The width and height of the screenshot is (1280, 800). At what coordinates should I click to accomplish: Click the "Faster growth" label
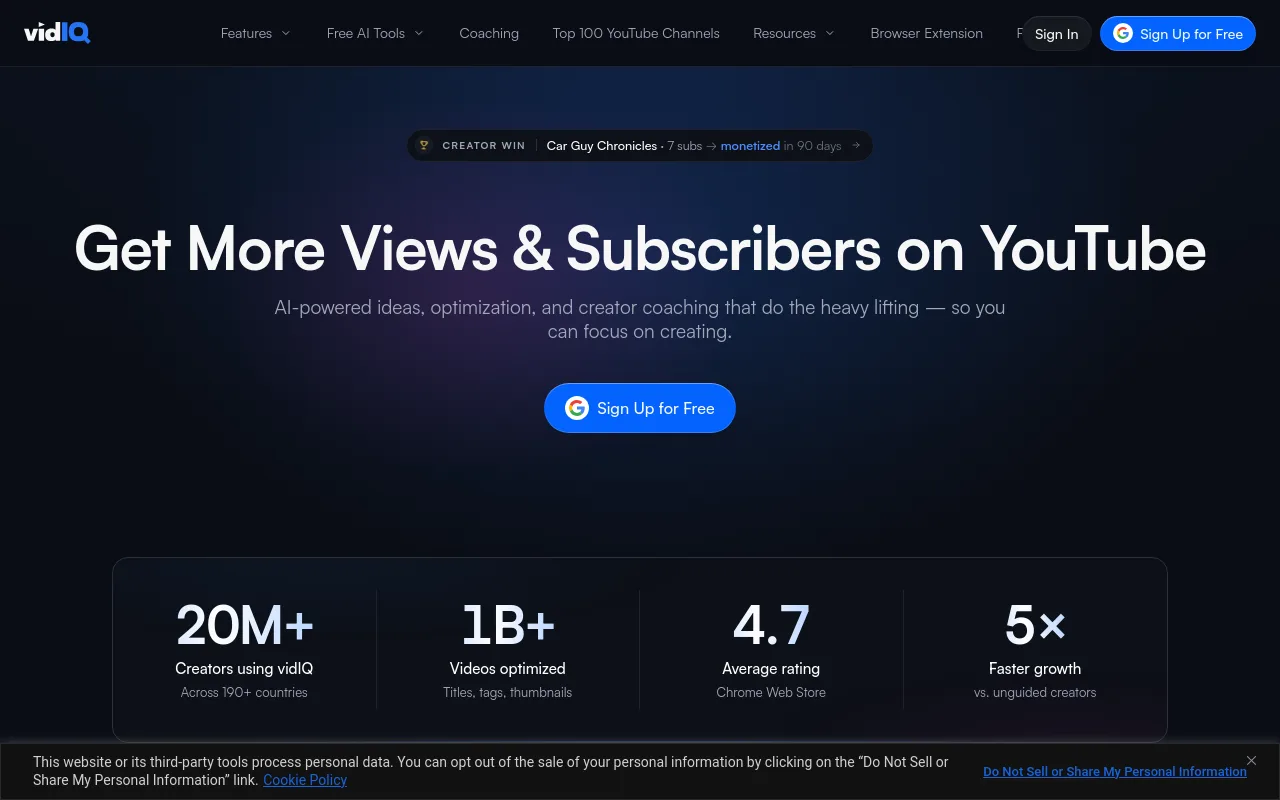click(1035, 668)
